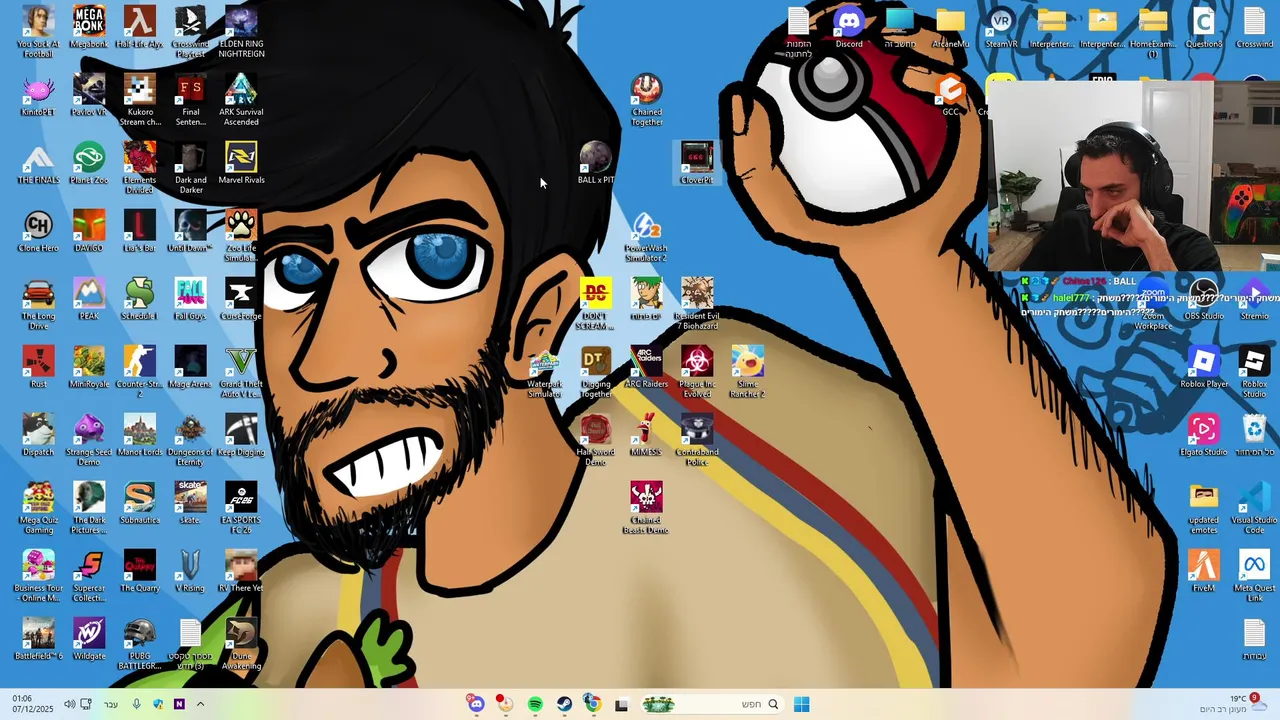Open Chrome from the taskbar
Screen dimensions: 1280x720
[592, 704]
